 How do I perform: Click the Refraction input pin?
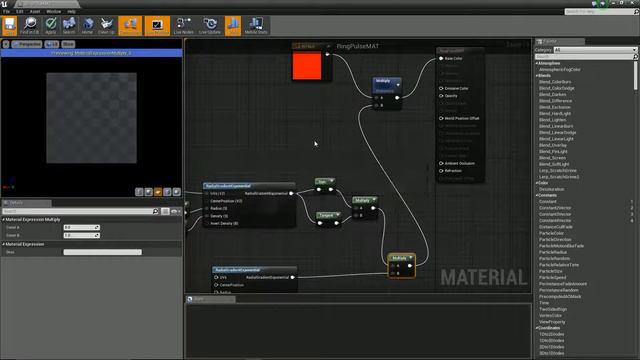click(x=441, y=171)
